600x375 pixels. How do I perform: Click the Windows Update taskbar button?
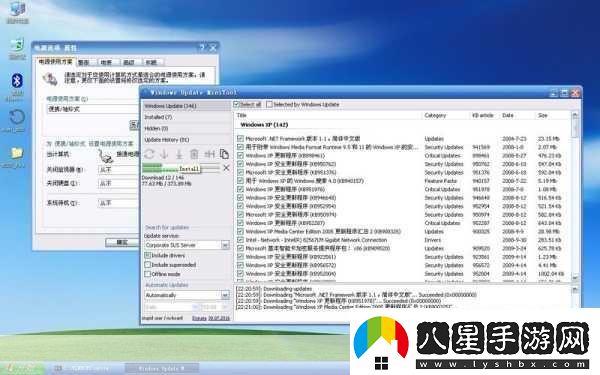[x=162, y=368]
